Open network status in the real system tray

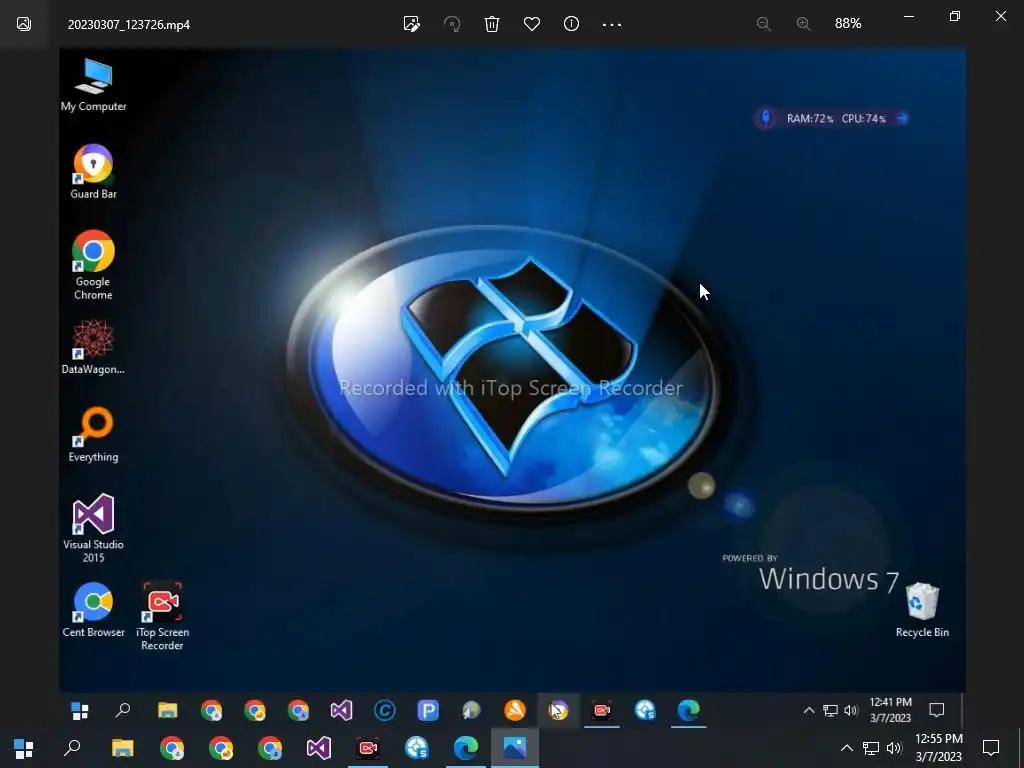click(871, 748)
